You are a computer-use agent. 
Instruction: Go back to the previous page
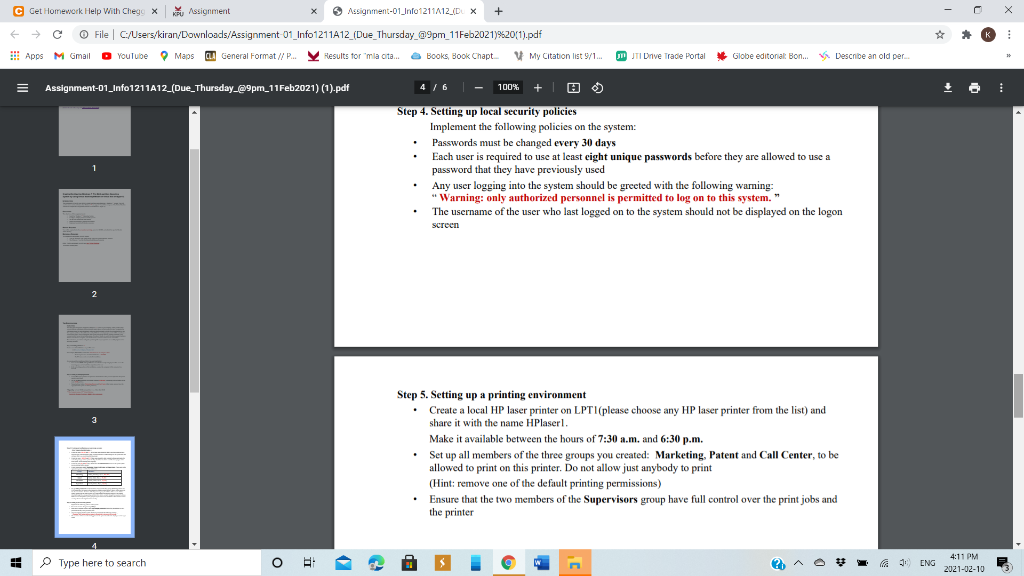click(15, 35)
